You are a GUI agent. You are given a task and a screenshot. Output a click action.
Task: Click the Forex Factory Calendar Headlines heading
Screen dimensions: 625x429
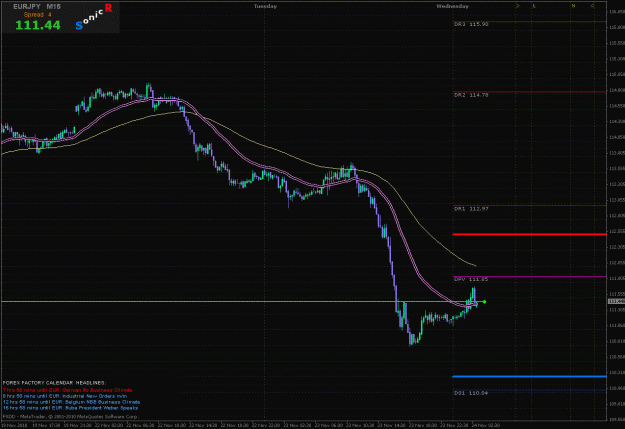click(x=54, y=383)
